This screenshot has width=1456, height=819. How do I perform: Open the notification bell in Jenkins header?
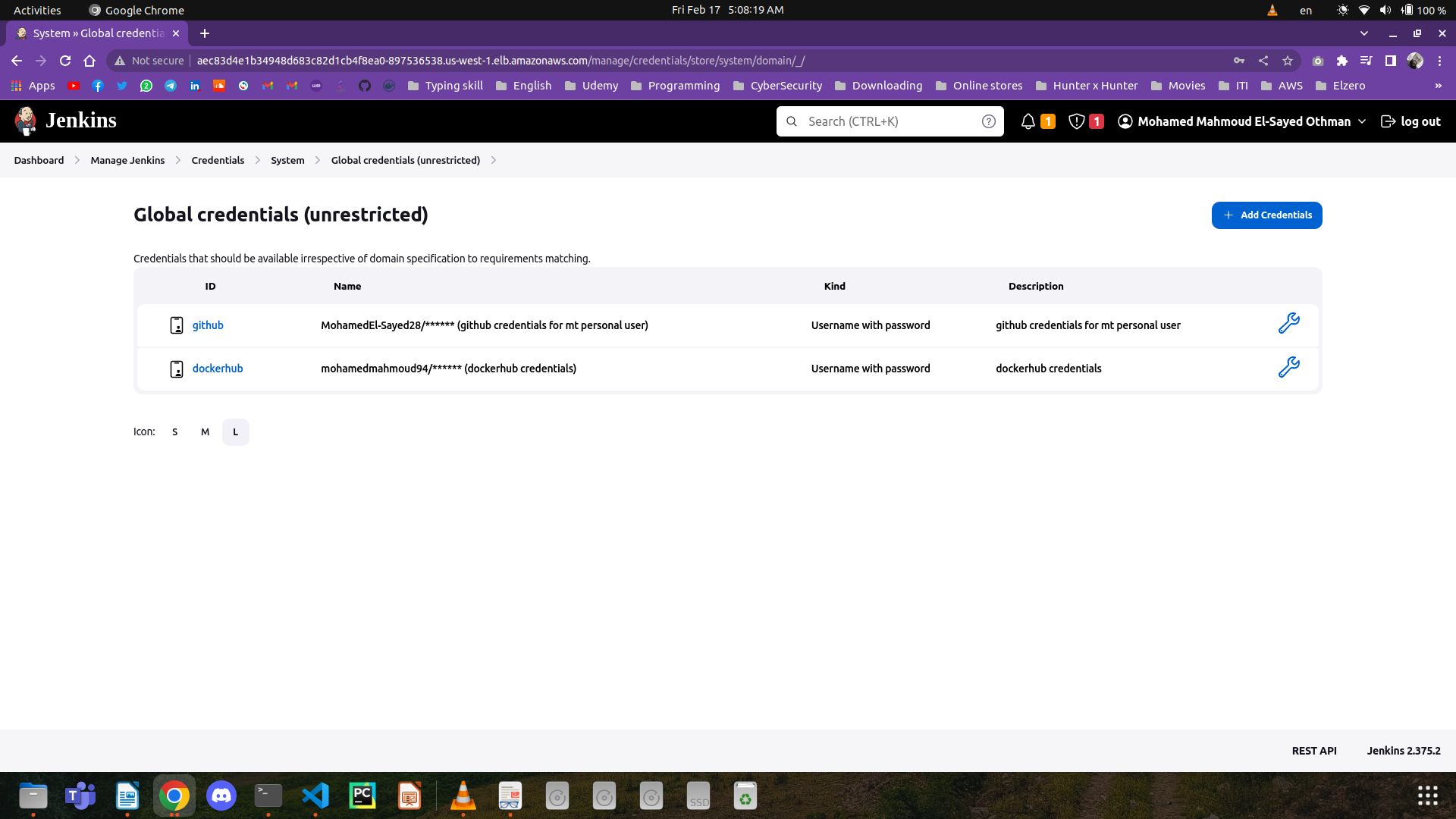(x=1028, y=121)
